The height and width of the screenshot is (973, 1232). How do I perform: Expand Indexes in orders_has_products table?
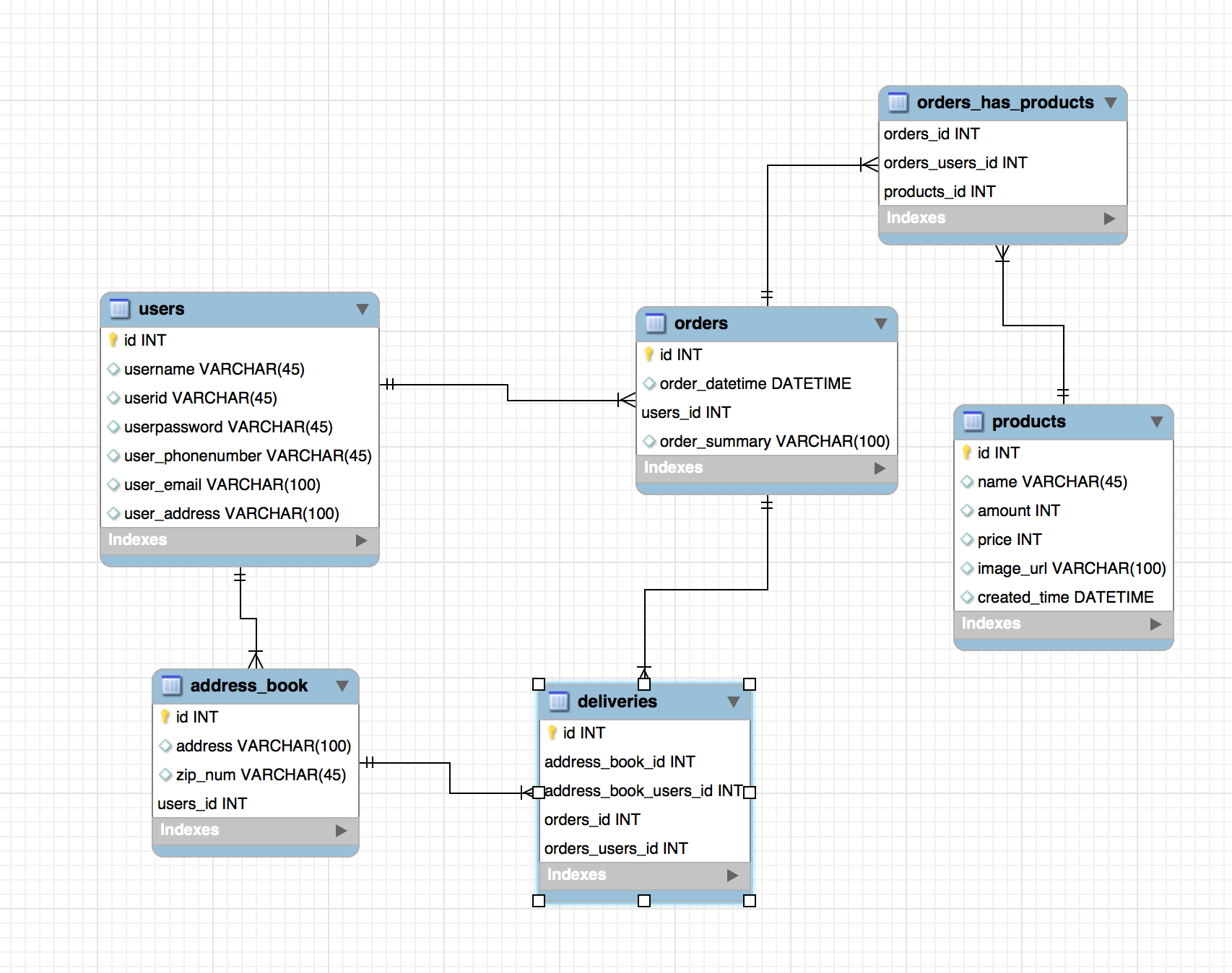pyautogui.click(x=1109, y=218)
